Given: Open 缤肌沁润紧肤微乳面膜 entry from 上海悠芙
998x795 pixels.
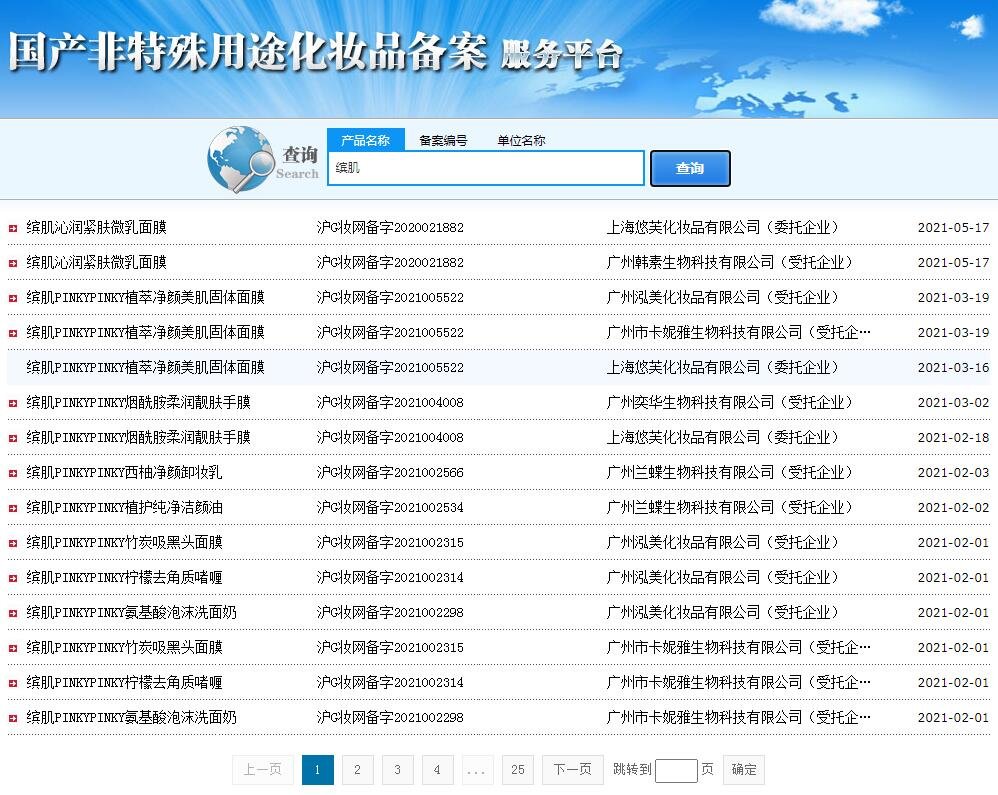Looking at the screenshot, I should point(97,227).
